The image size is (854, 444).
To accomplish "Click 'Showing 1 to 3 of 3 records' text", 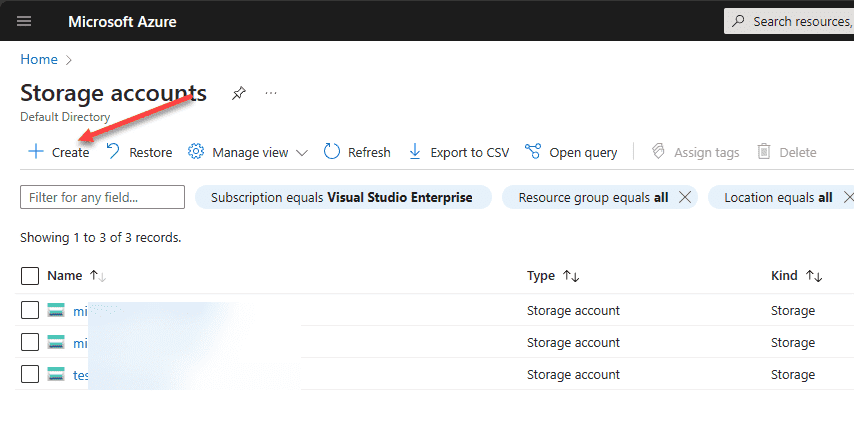I will coord(101,238).
